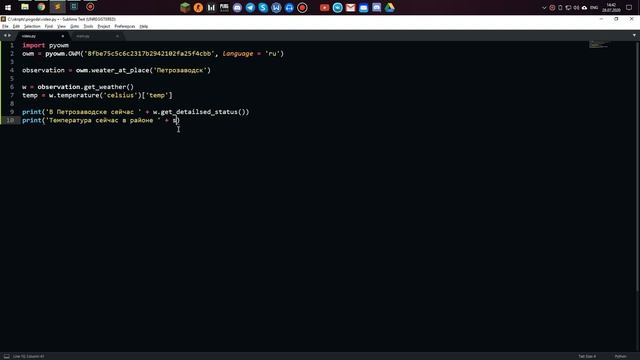The width and height of the screenshot is (640, 360).
Task: Click the red circular tray icon
Action: point(552,7)
